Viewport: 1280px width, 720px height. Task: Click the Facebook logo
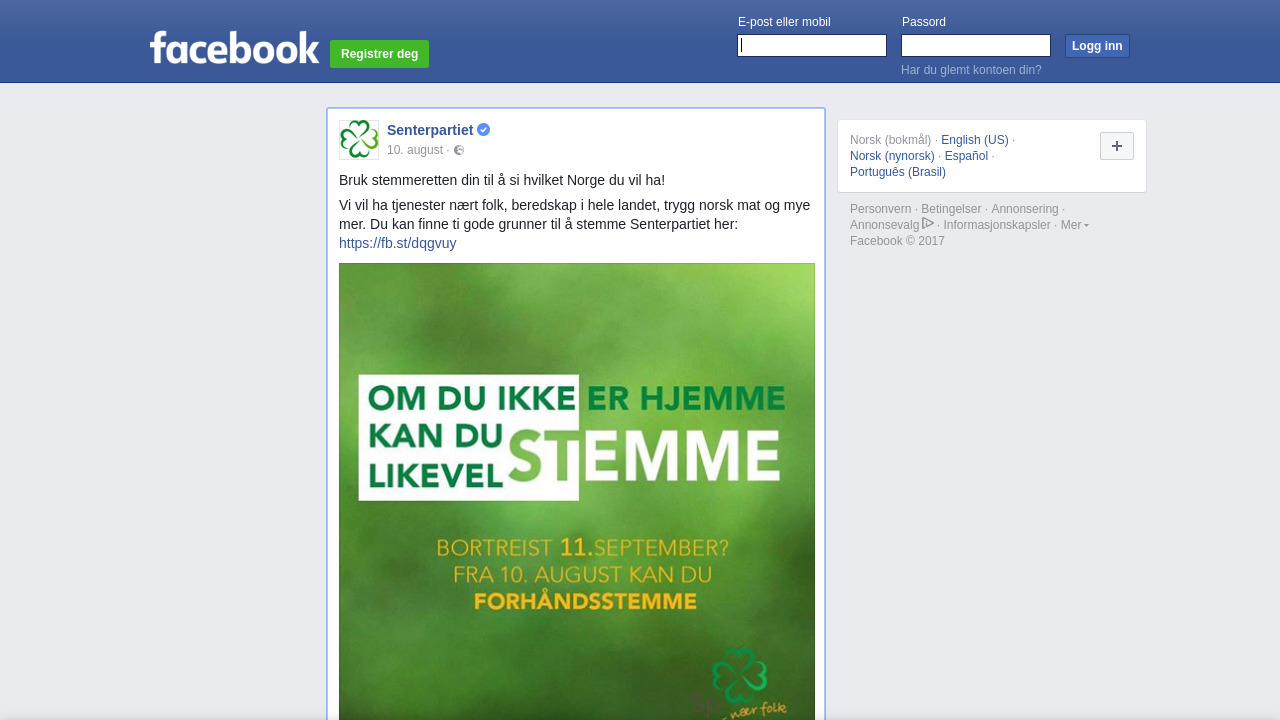235,48
